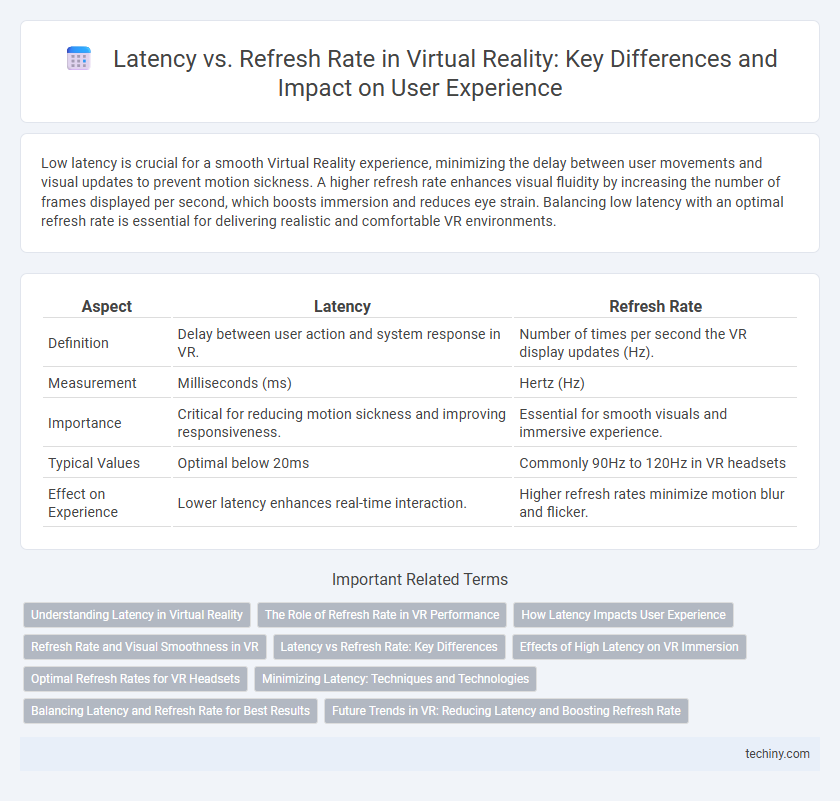
Task: Click the 'Important Related Terms' heading
Action: pyautogui.click(x=420, y=579)
